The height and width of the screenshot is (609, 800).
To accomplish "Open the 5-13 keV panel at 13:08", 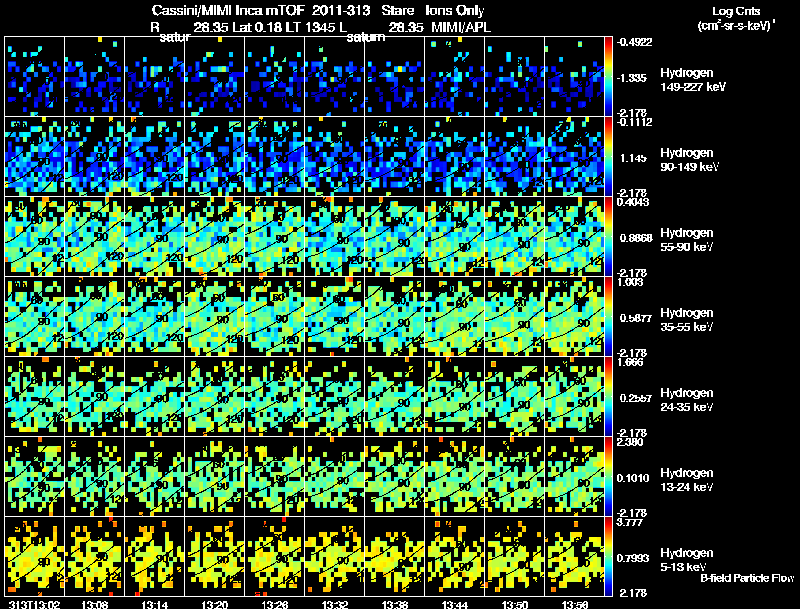I will (x=95, y=556).
